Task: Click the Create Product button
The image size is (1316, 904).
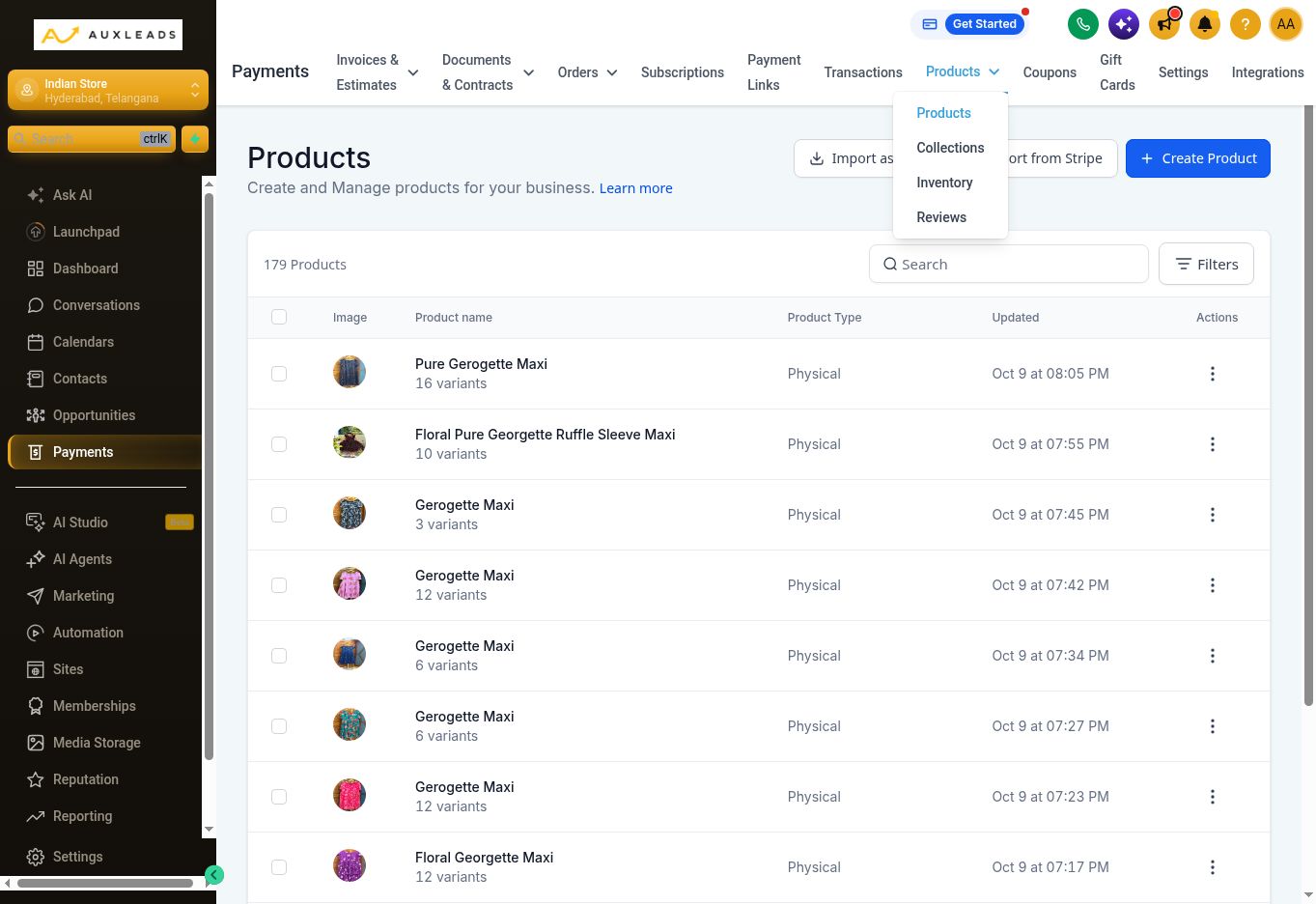Action: (x=1198, y=158)
